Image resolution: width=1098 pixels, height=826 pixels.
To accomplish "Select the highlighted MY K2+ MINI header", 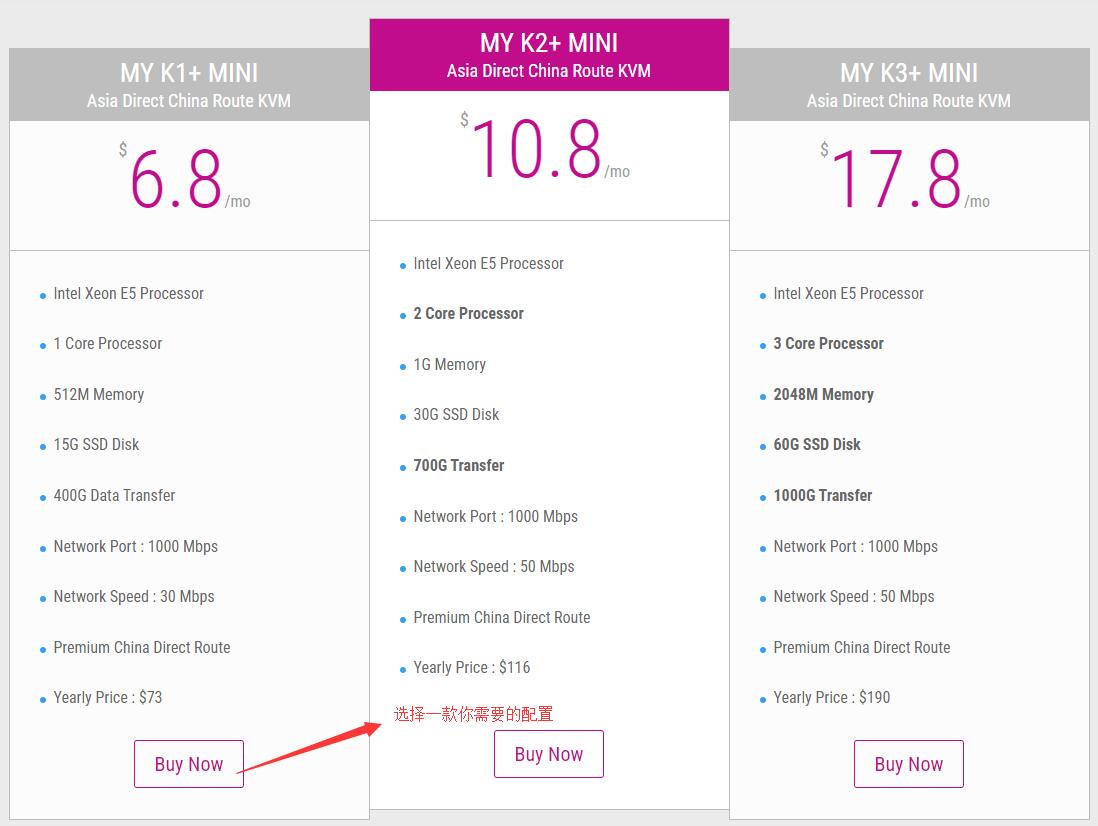I will (549, 43).
